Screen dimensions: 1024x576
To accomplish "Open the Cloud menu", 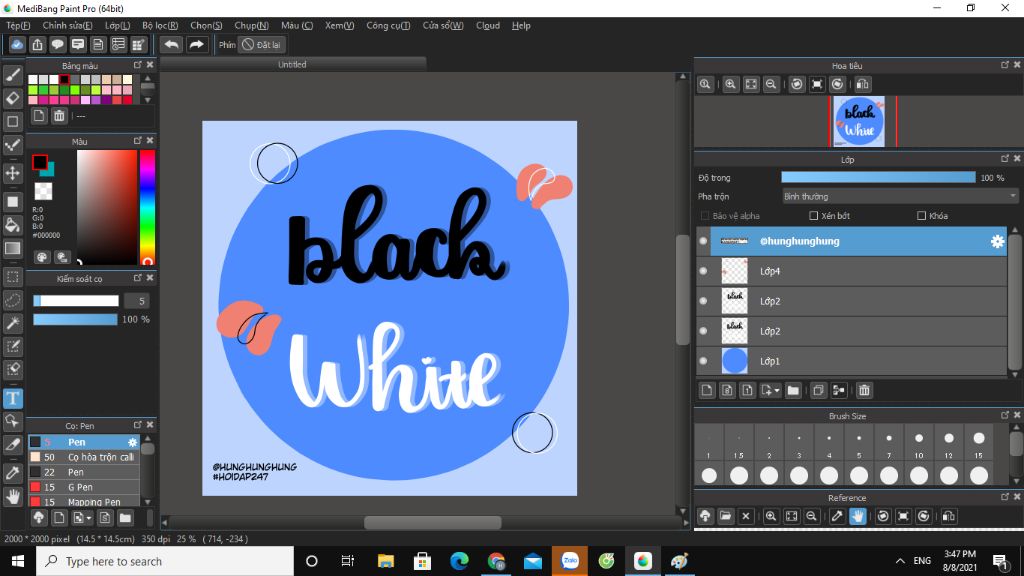I will [x=488, y=25].
